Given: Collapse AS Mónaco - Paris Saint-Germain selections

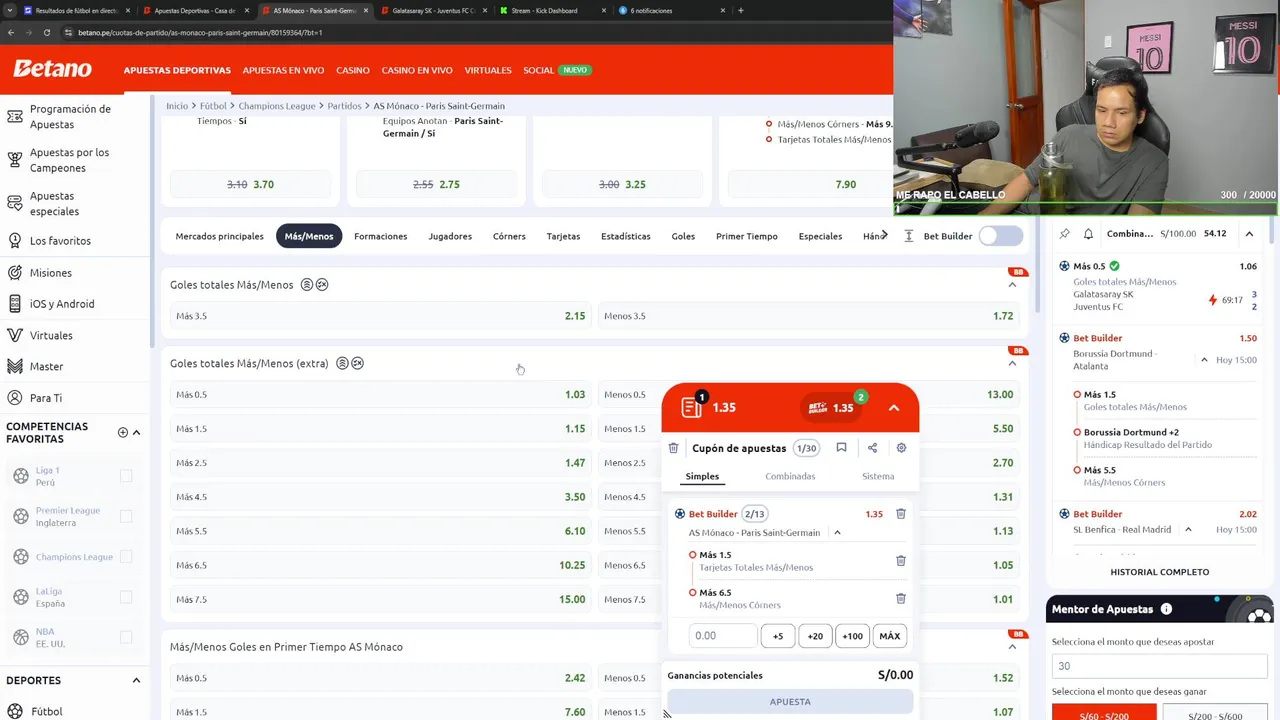Looking at the screenshot, I should click(x=837, y=533).
